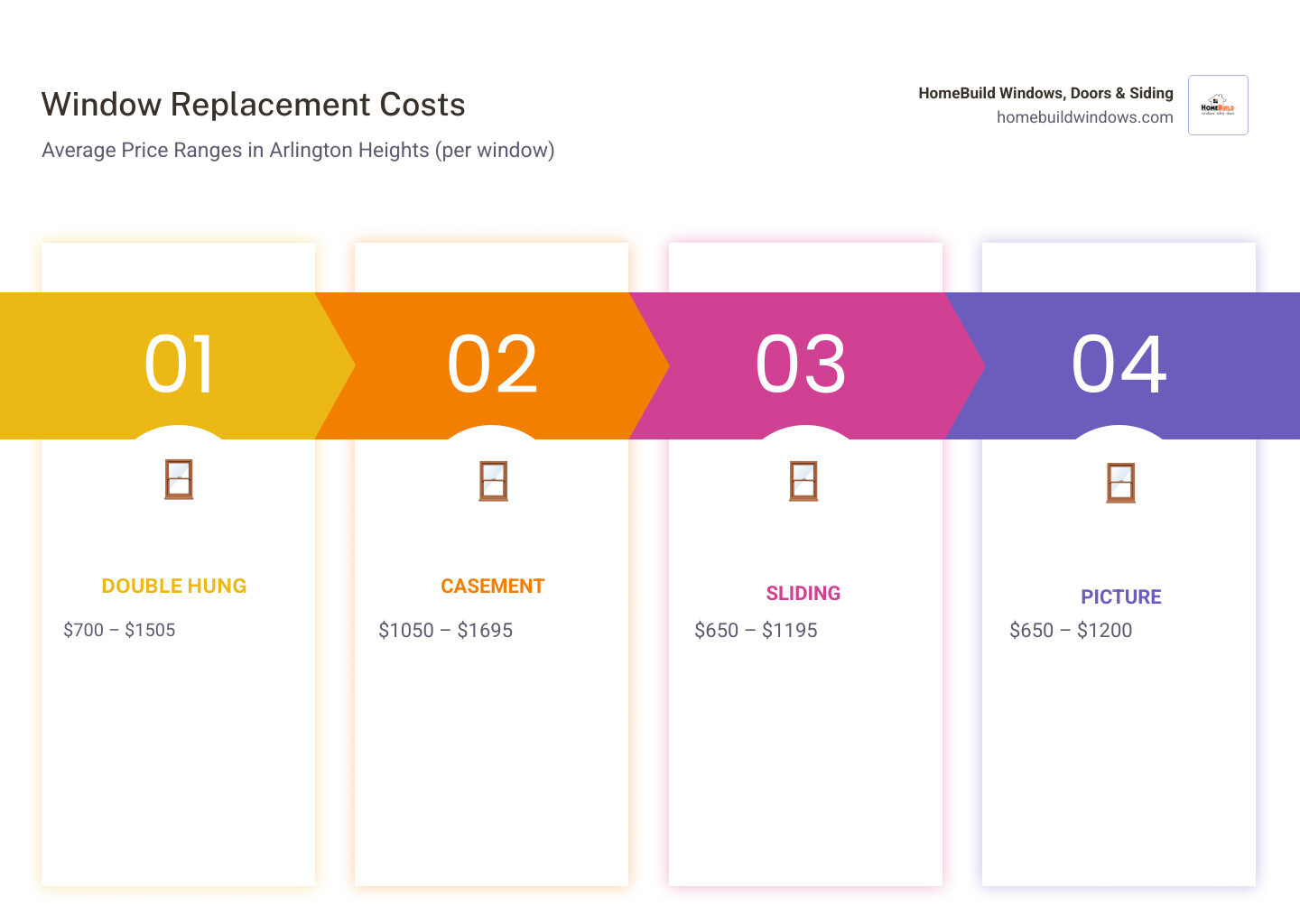The width and height of the screenshot is (1300, 924).
Task: Click the $1050 – $1695 price range
Action: [446, 630]
